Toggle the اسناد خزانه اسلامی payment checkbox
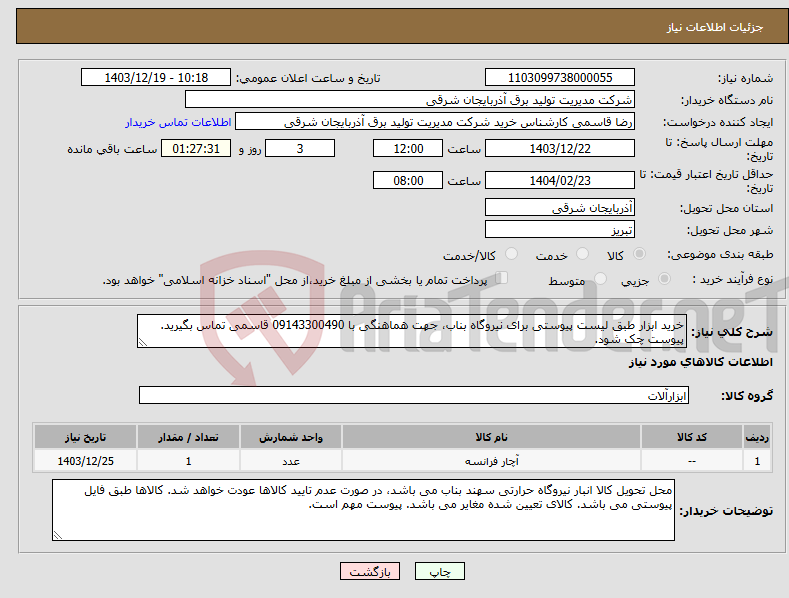The height and width of the screenshot is (598, 789). 502,277
